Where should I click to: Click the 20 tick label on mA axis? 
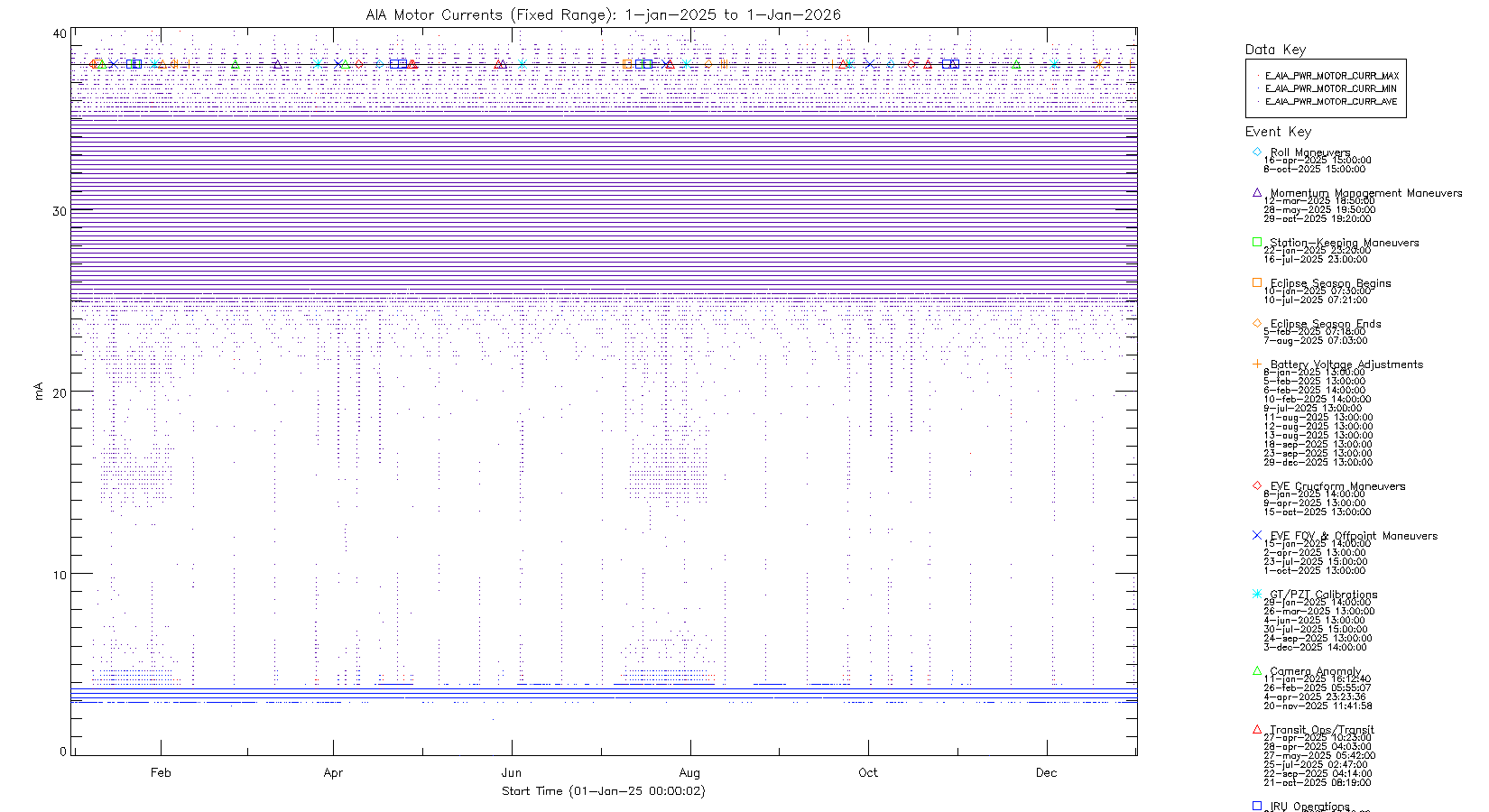[60, 392]
